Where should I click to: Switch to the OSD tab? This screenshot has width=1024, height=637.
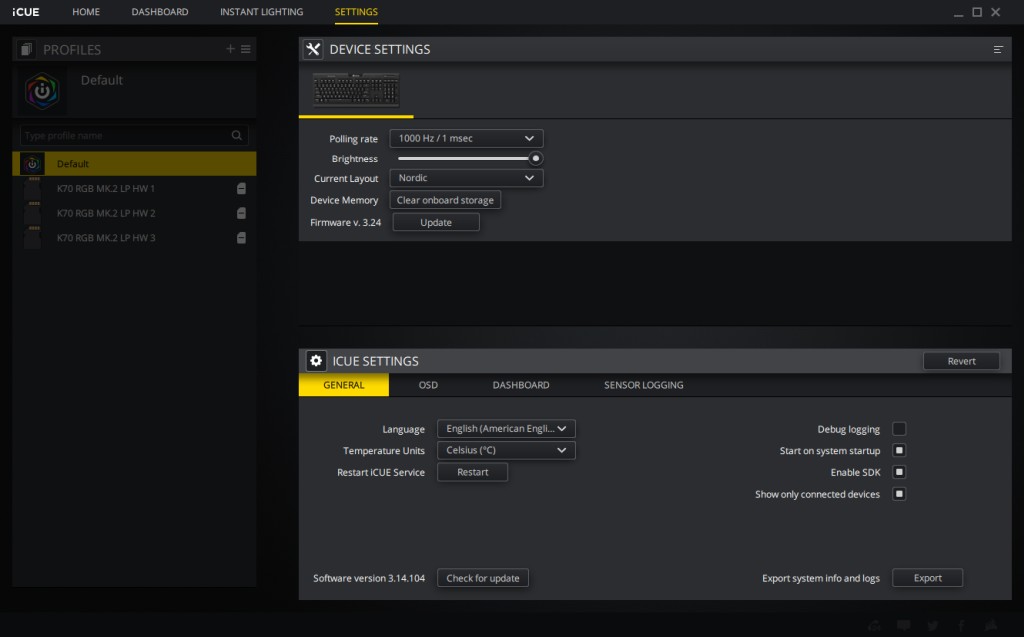pos(428,385)
